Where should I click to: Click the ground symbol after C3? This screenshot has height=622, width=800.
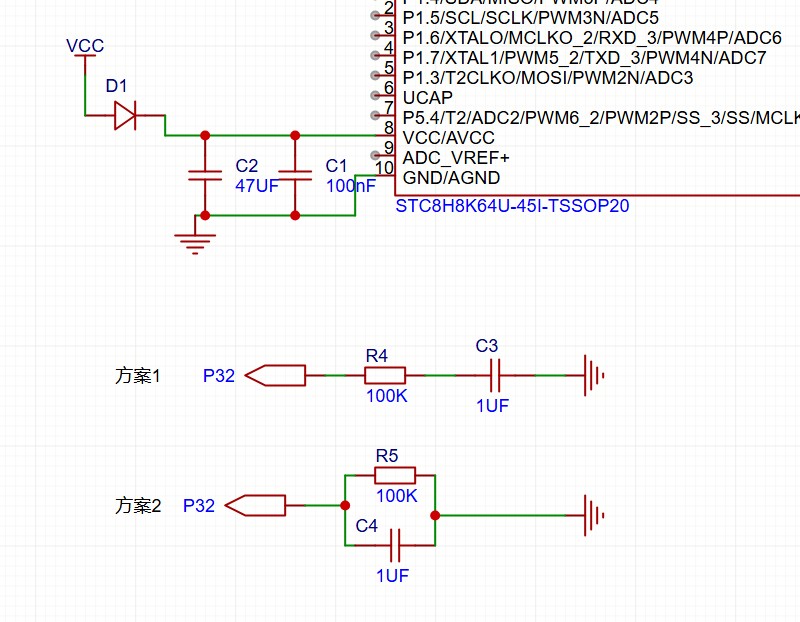[595, 376]
